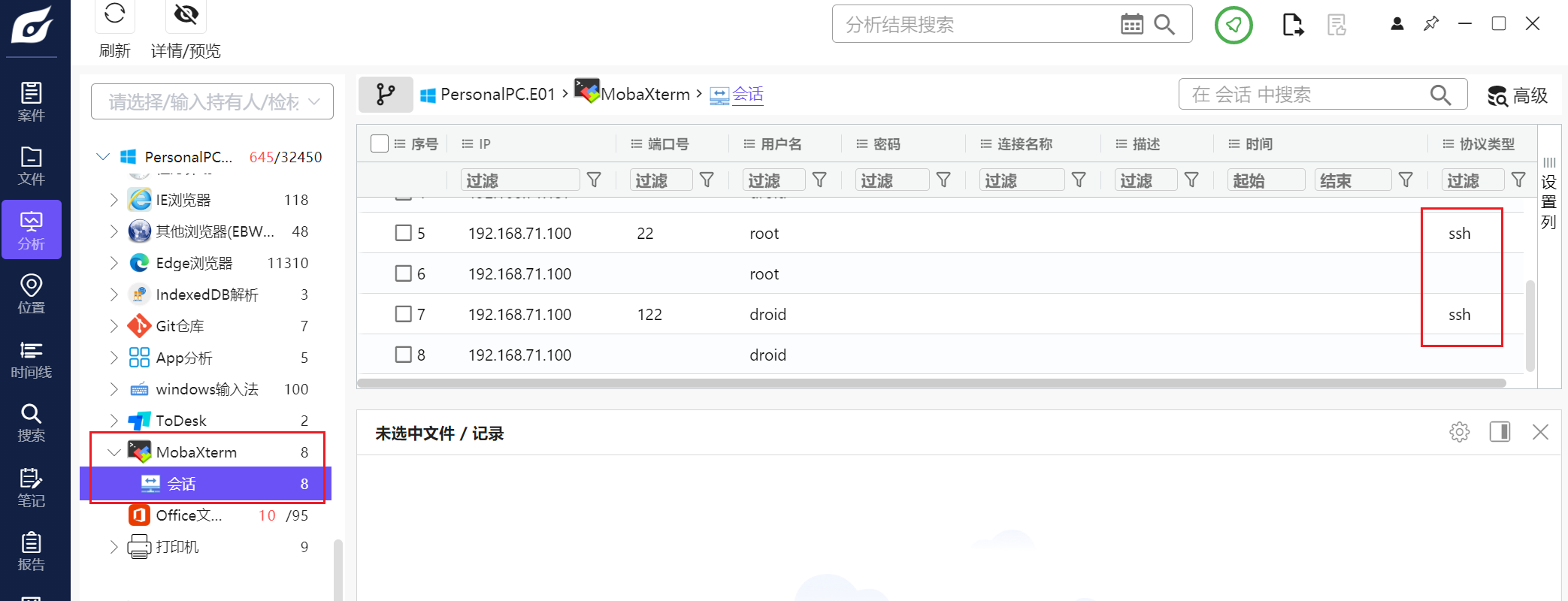Click the 端口号 column filter funnel icon

707,180
